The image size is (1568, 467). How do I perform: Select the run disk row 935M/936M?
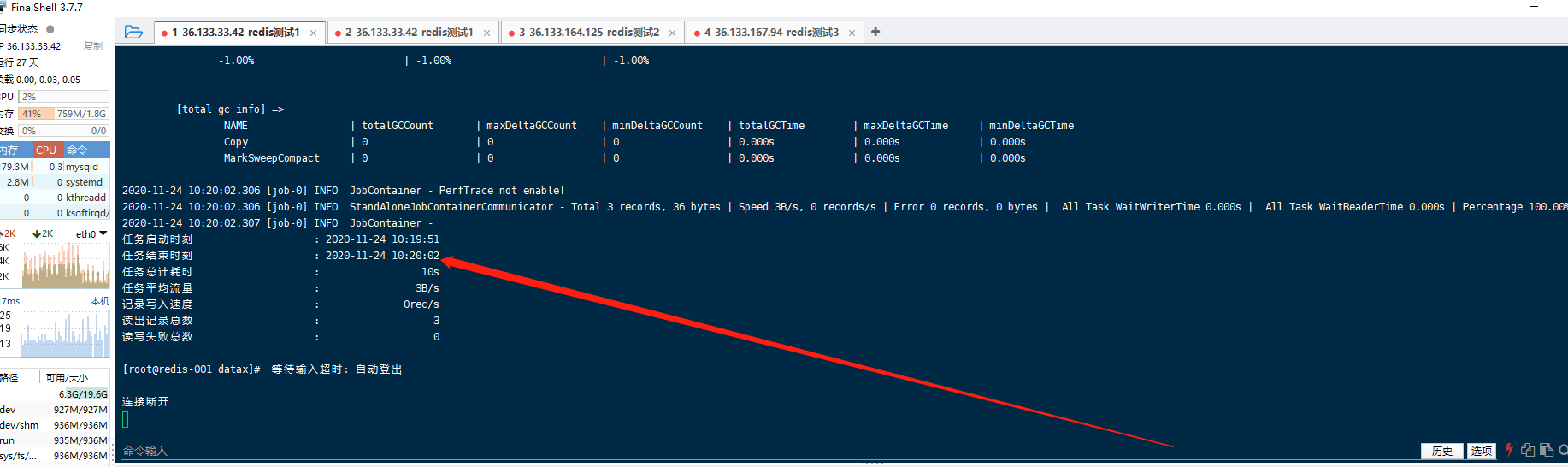[55, 440]
